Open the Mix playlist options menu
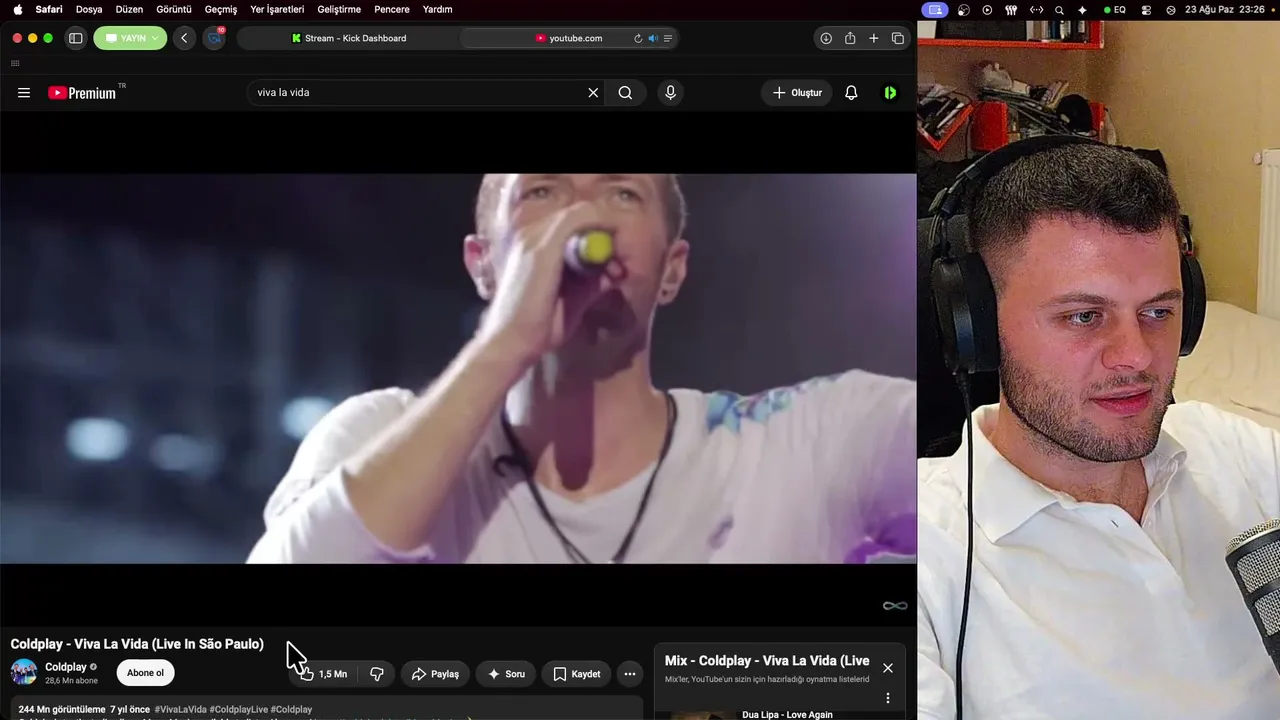Viewport: 1280px width, 720px height. [x=888, y=698]
